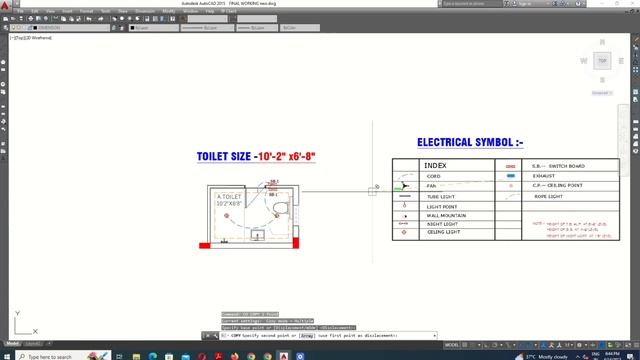Click the AutoCAD application menu logo
Image resolution: width=640 pixels, height=360 pixels.
[x=5, y=6]
